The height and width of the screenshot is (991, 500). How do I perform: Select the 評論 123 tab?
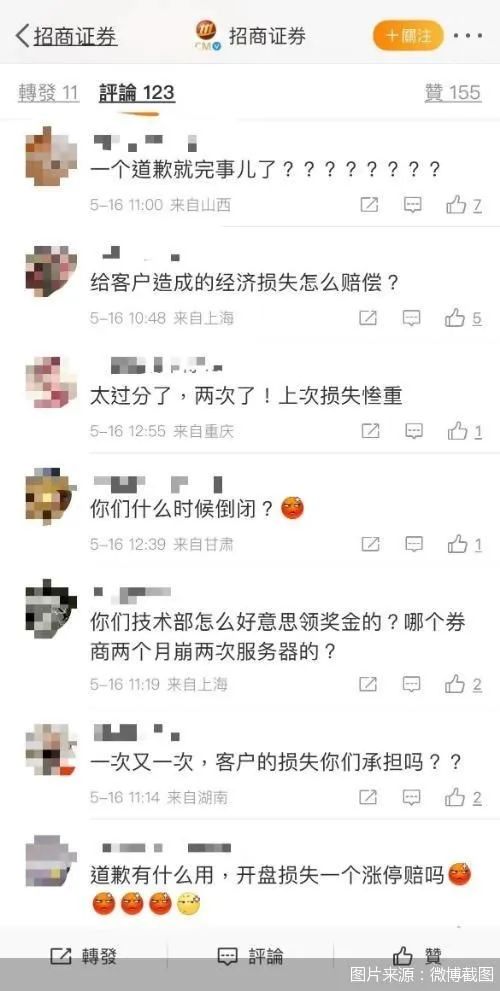(137, 93)
